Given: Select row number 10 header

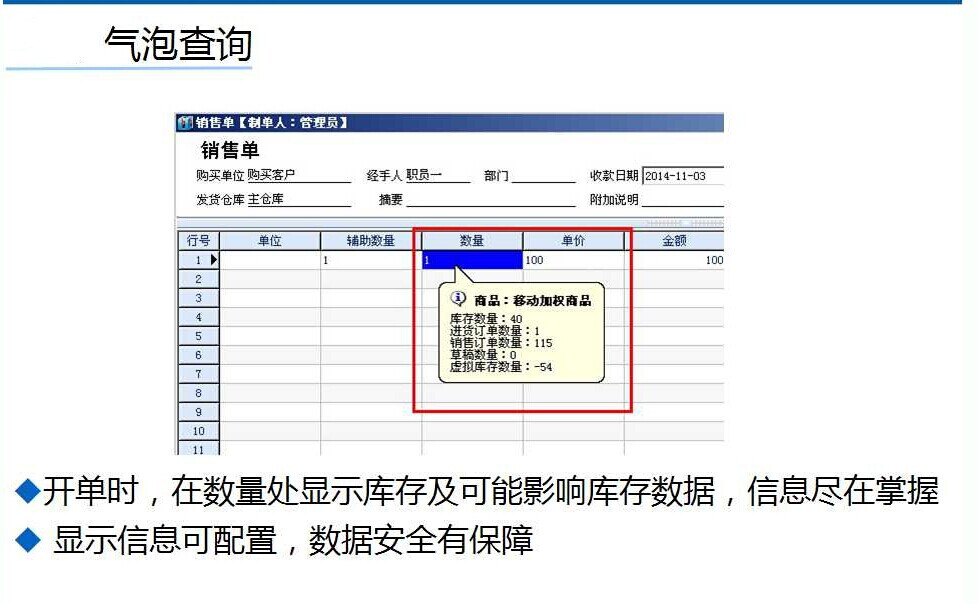Looking at the screenshot, I should coord(198,431).
